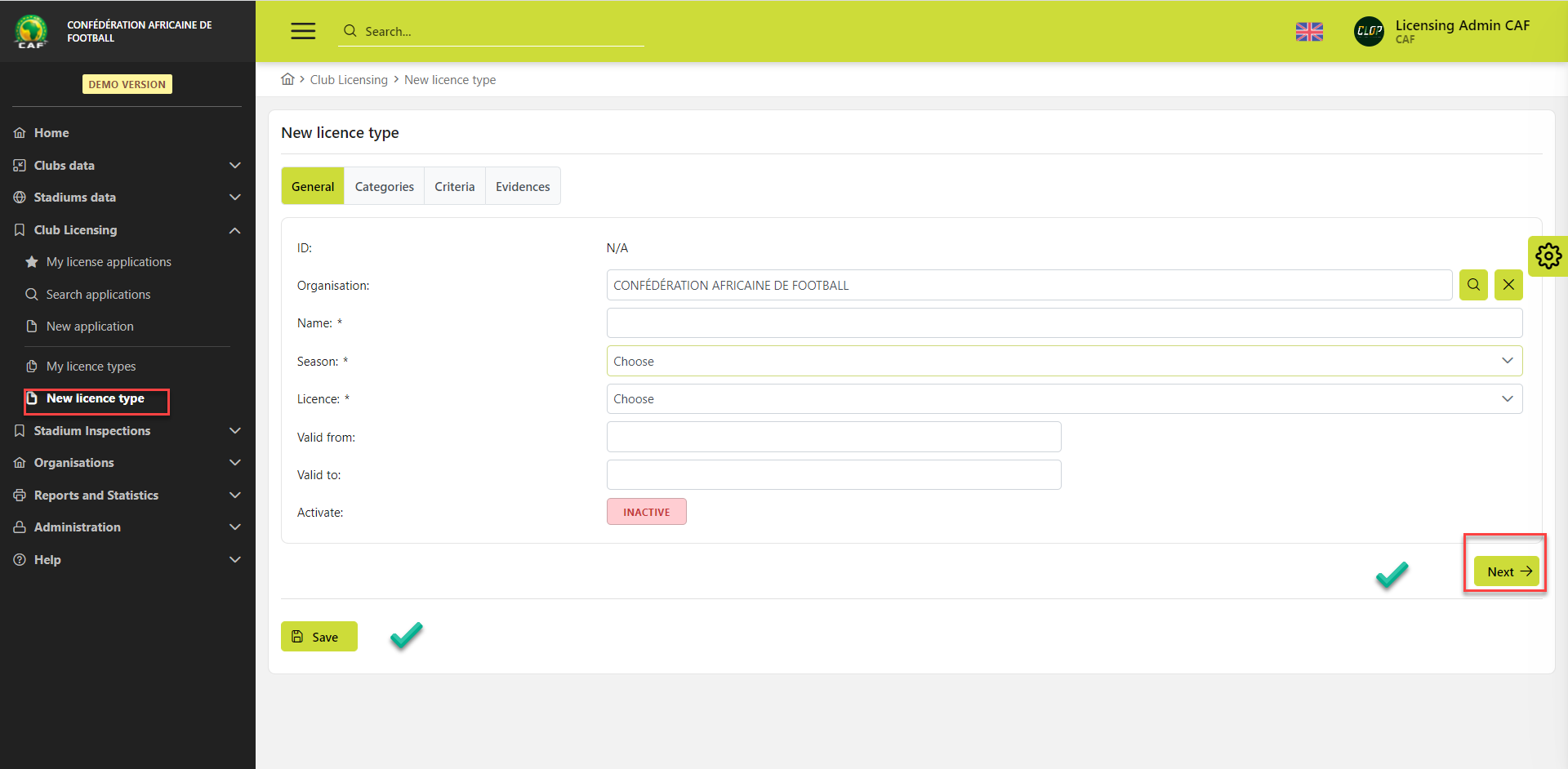This screenshot has height=769, width=1568.
Task: Clear organisation with the X icon
Action: (1508, 285)
